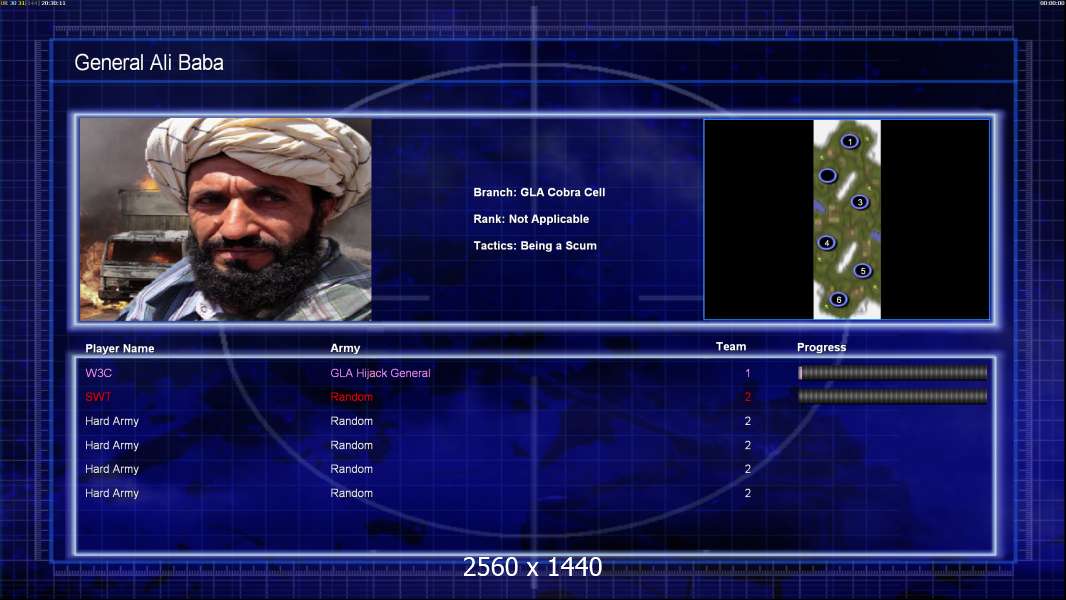1066x600 pixels.
Task: Click start position 1 on the minimap
Action: (x=849, y=142)
